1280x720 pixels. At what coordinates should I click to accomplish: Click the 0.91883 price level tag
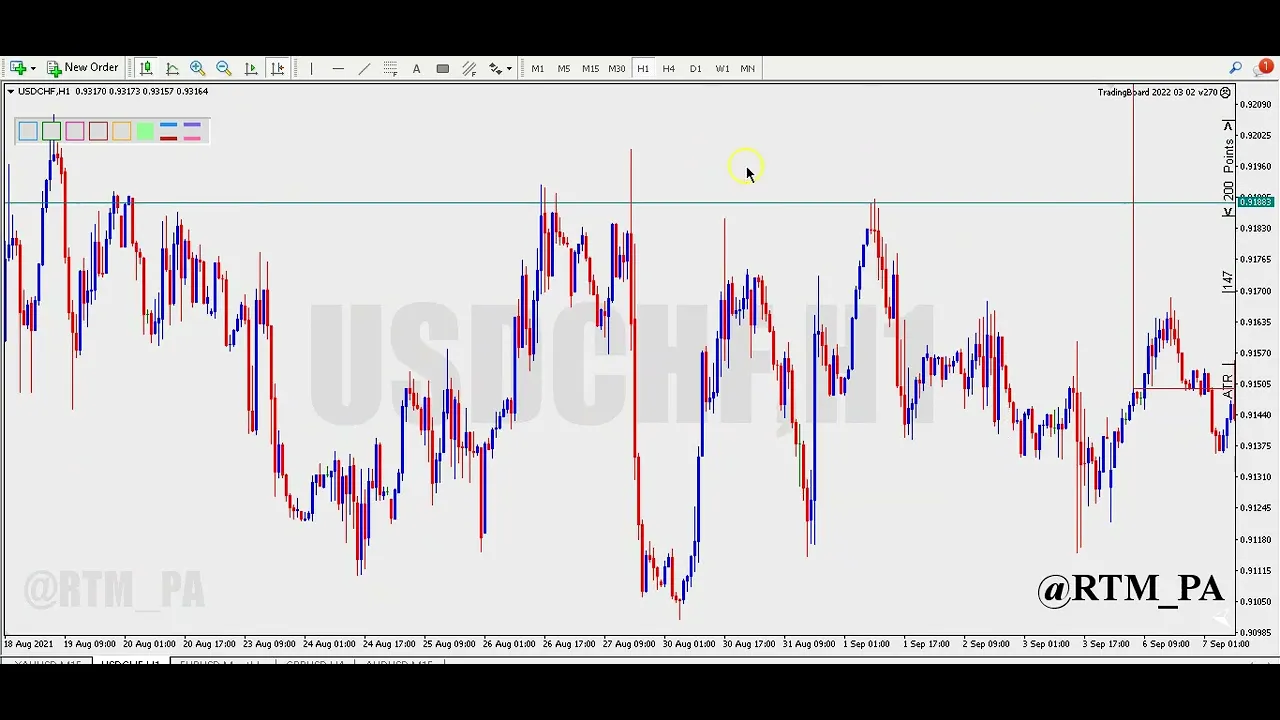point(1255,203)
